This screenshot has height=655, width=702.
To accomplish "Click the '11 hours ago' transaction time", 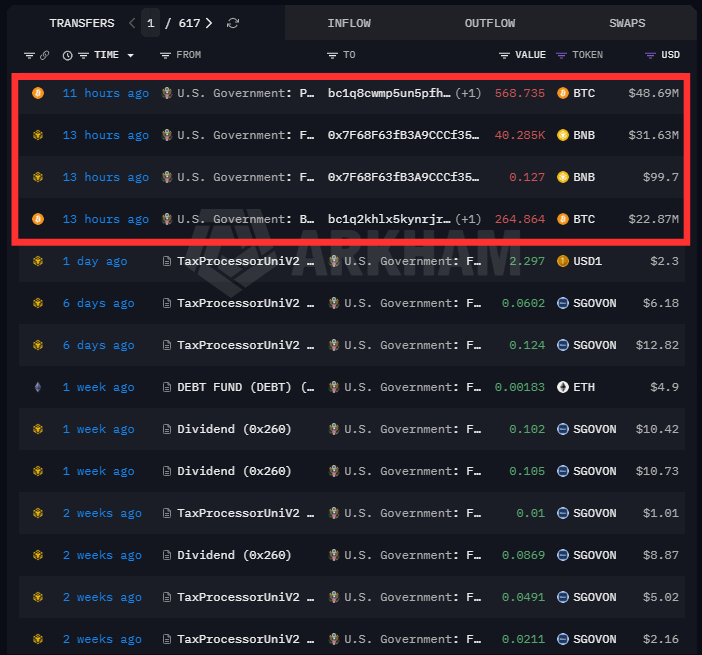I will click(106, 93).
